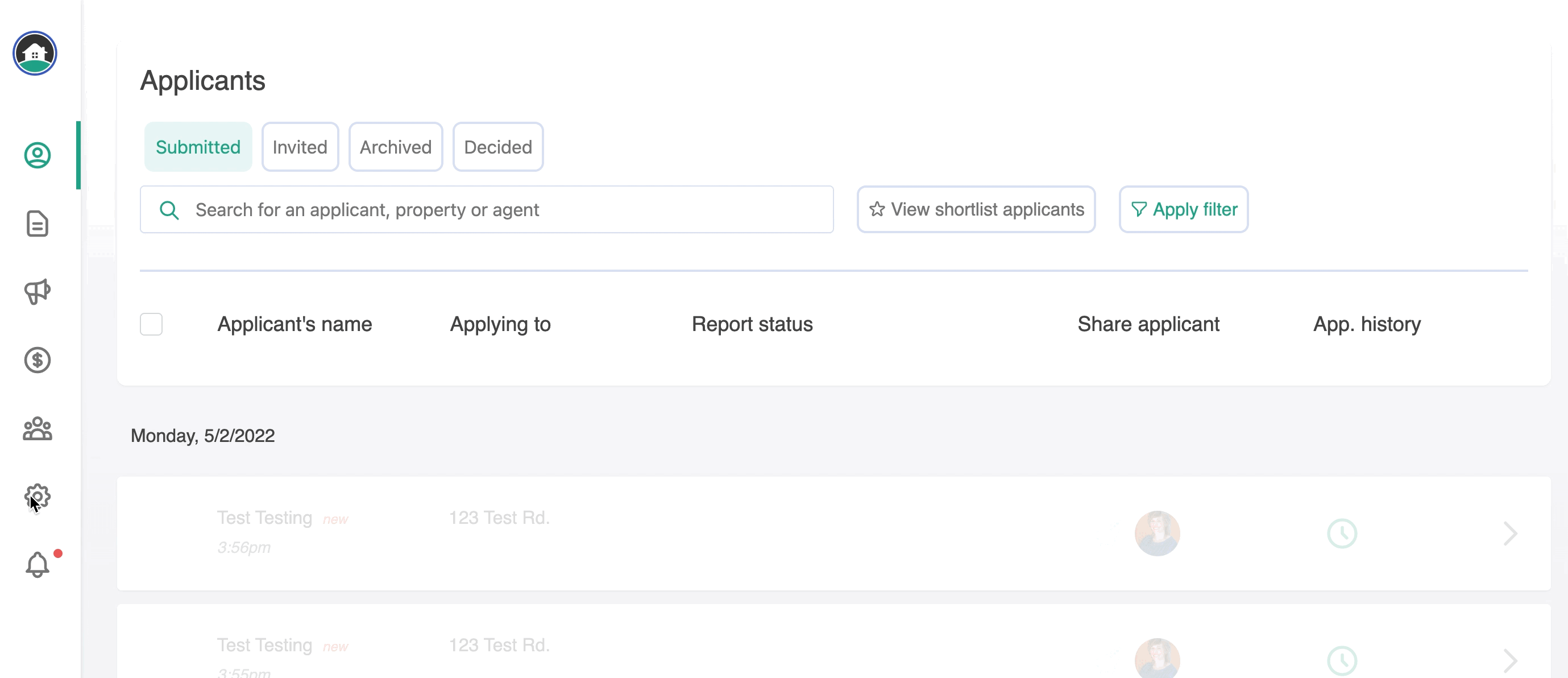Open the dollar payments sidebar icon

pyautogui.click(x=37, y=360)
